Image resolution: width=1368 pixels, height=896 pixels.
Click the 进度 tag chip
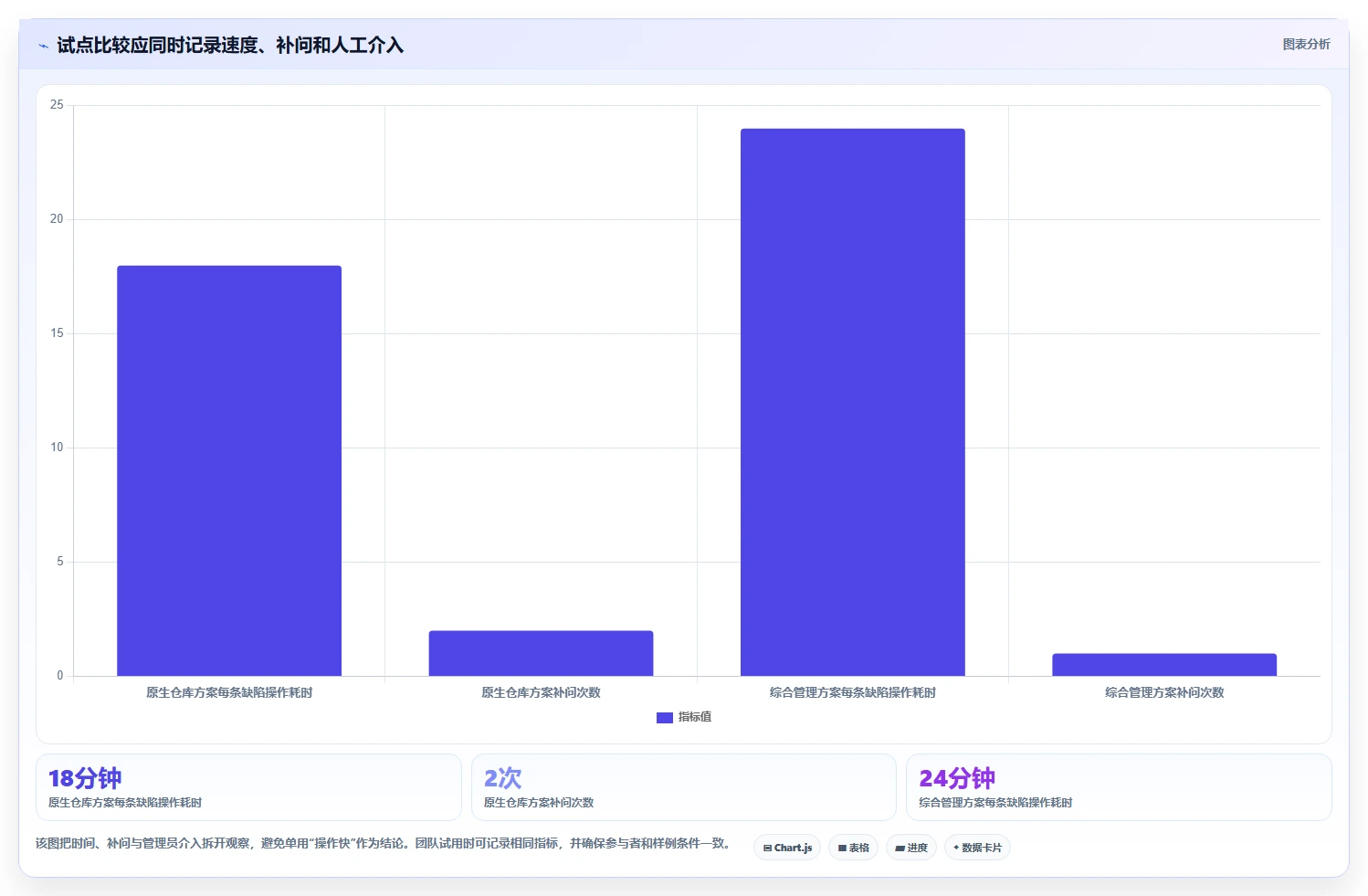(911, 848)
